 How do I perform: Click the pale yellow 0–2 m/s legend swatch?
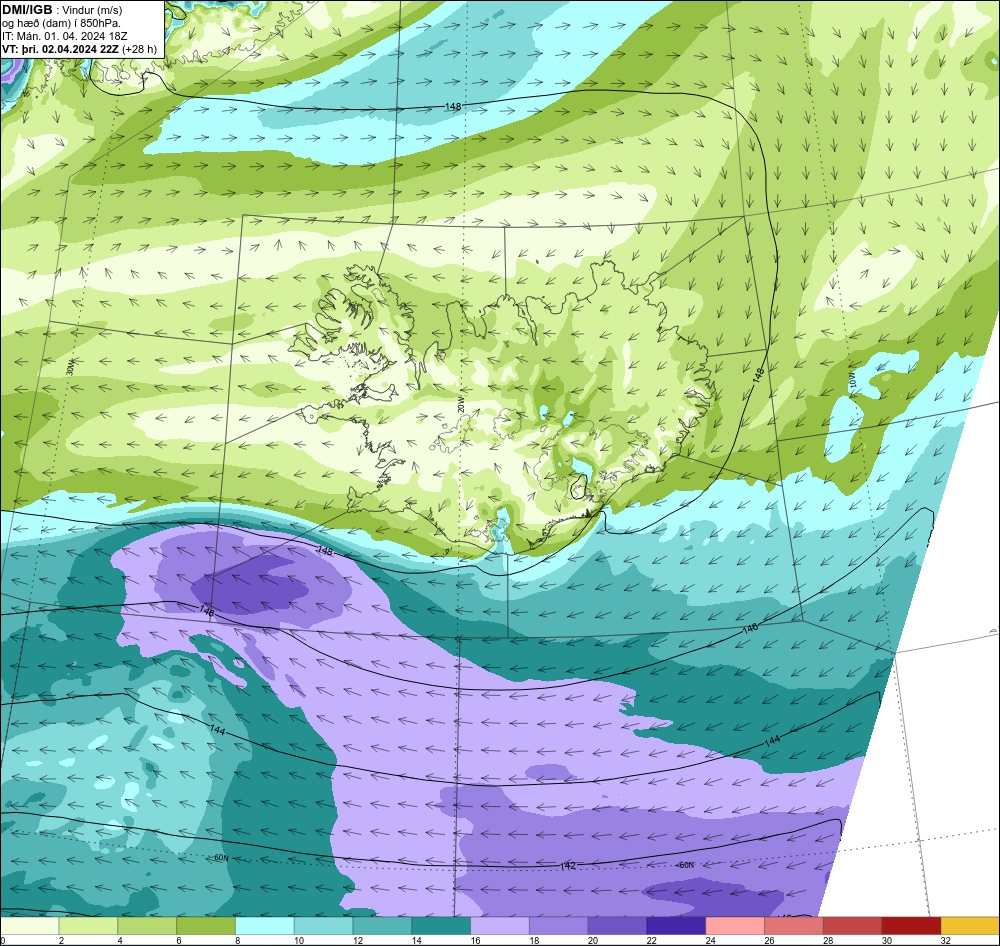click(29, 926)
